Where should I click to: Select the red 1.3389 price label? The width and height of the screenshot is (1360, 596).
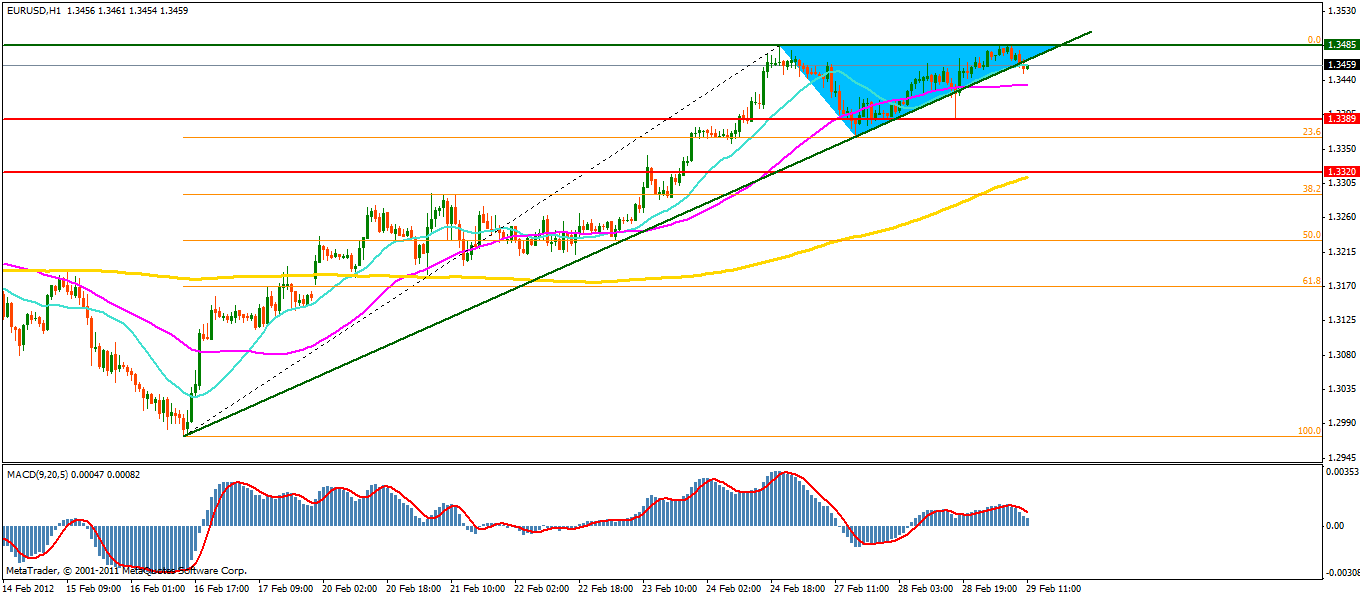pyautogui.click(x=1340, y=118)
